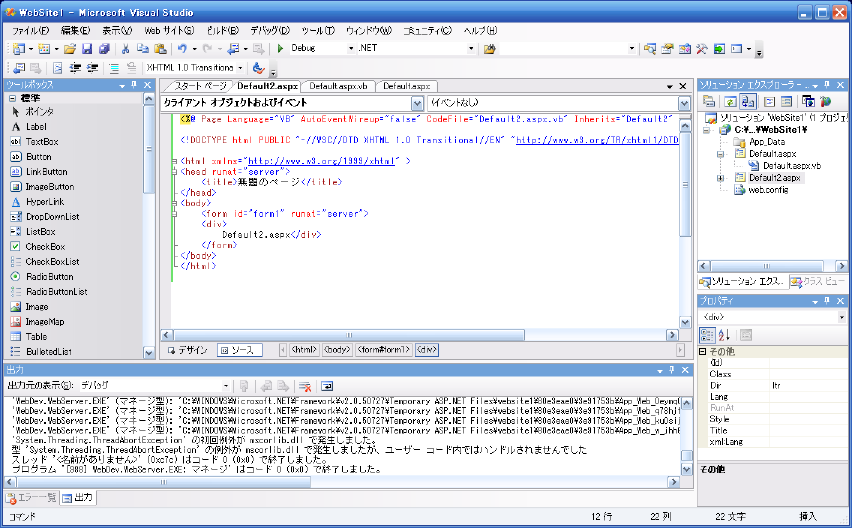The height and width of the screenshot is (528, 852).
Task: Toggle auto-hide pin on Properties panel
Action: (x=828, y=301)
